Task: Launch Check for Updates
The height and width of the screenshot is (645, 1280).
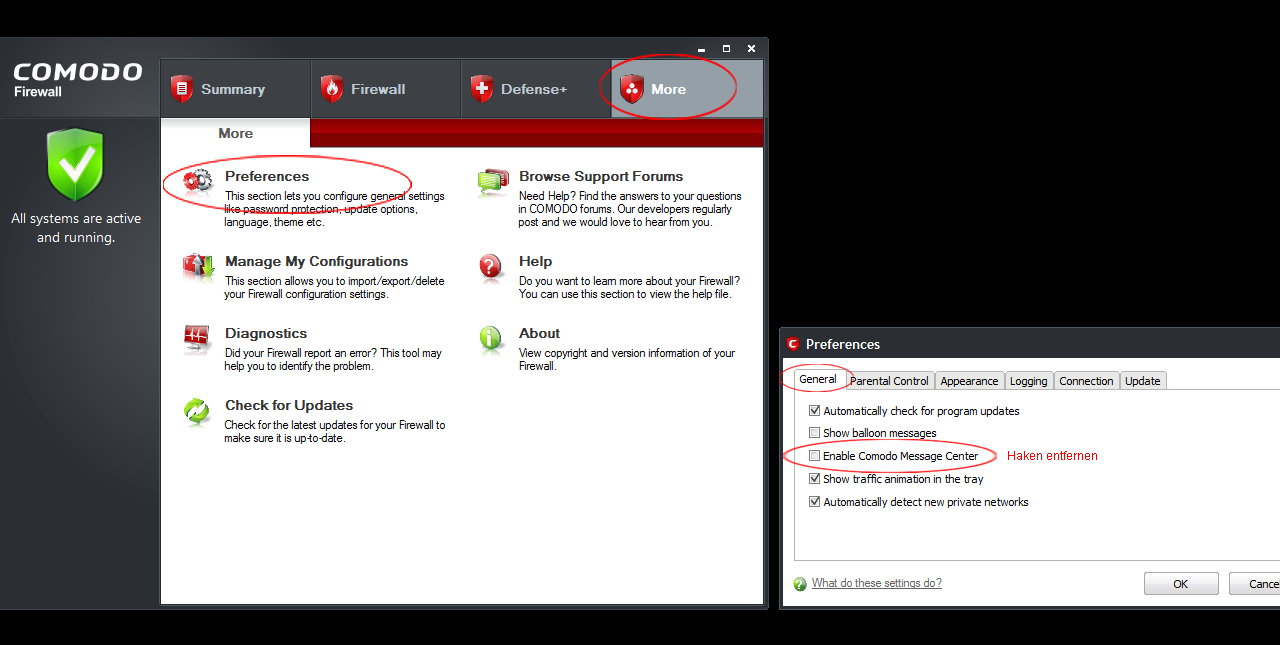Action: pyautogui.click(x=289, y=405)
